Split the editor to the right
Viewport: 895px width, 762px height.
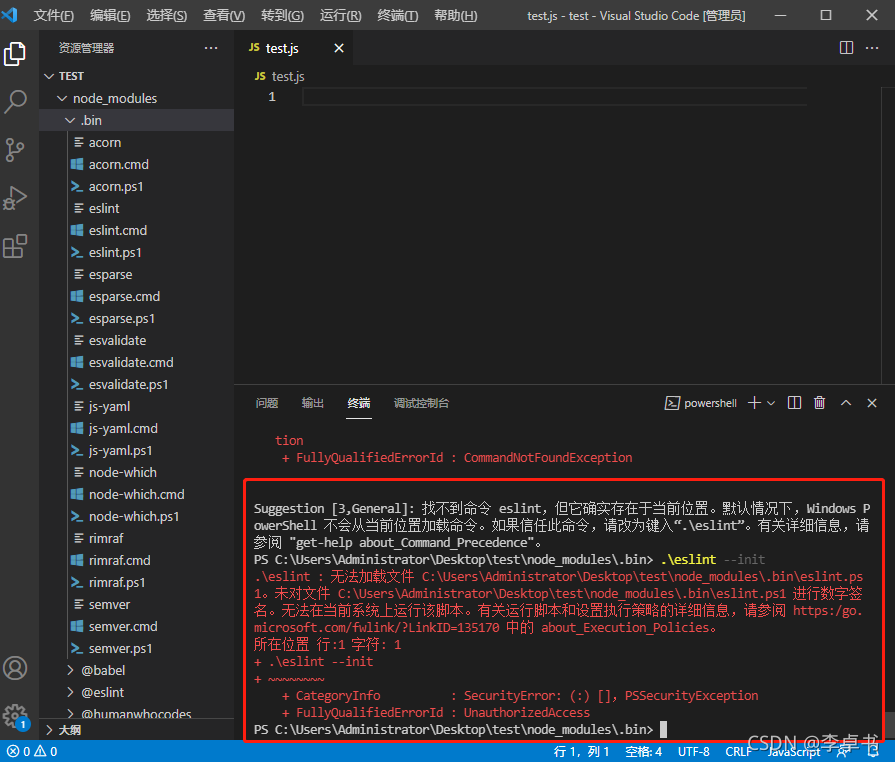pos(846,48)
